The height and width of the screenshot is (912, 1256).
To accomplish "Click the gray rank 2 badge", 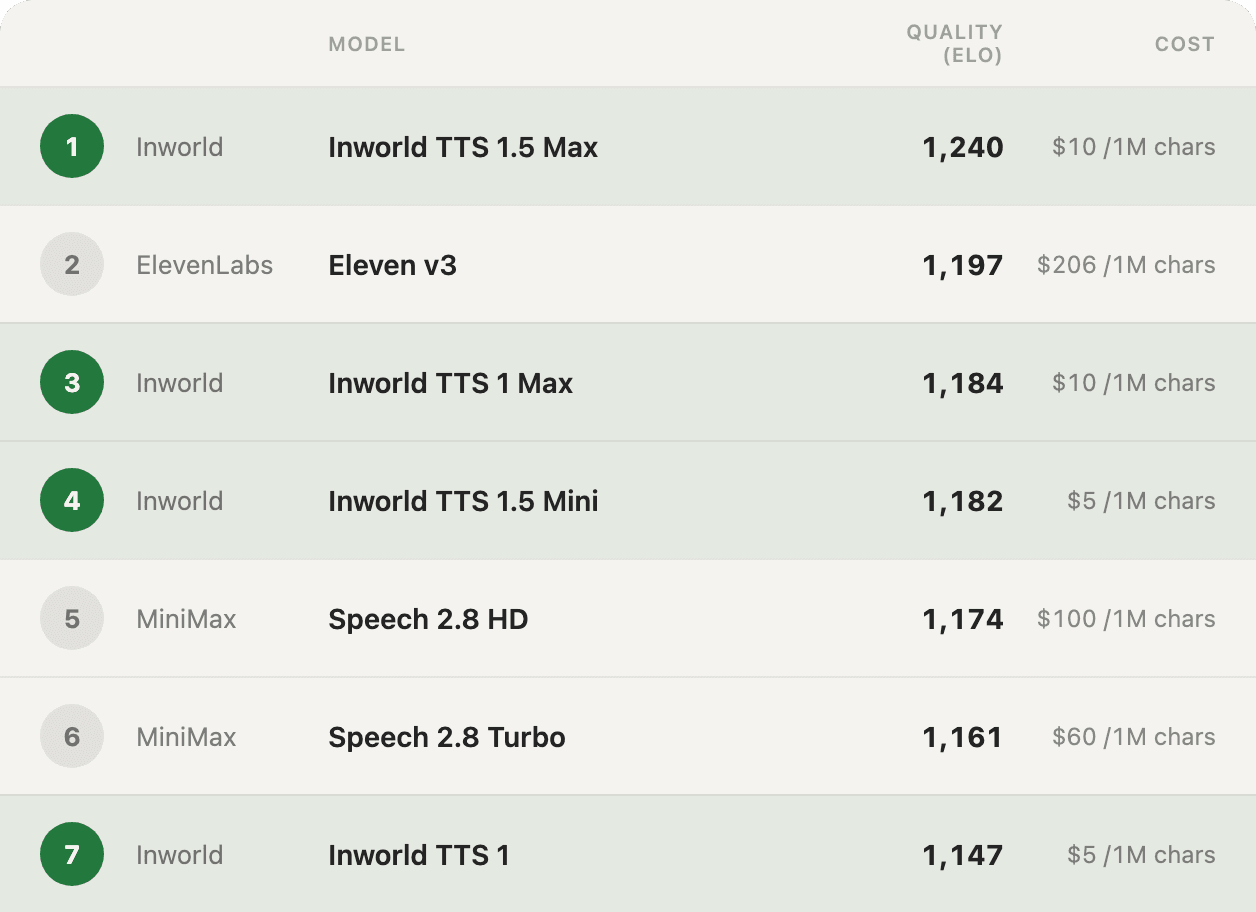I will [x=72, y=265].
